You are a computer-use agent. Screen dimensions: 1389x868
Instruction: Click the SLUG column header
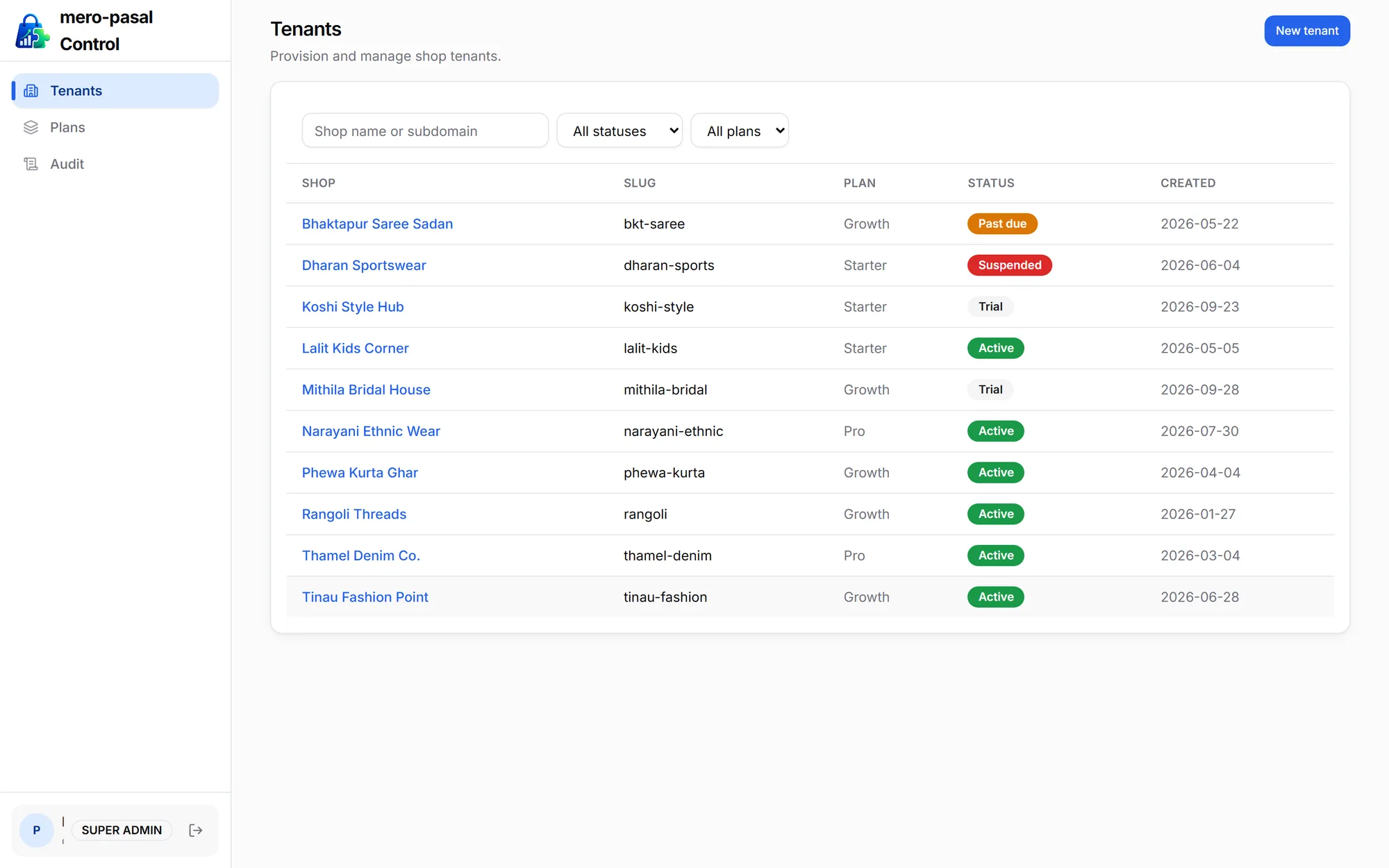coord(640,183)
